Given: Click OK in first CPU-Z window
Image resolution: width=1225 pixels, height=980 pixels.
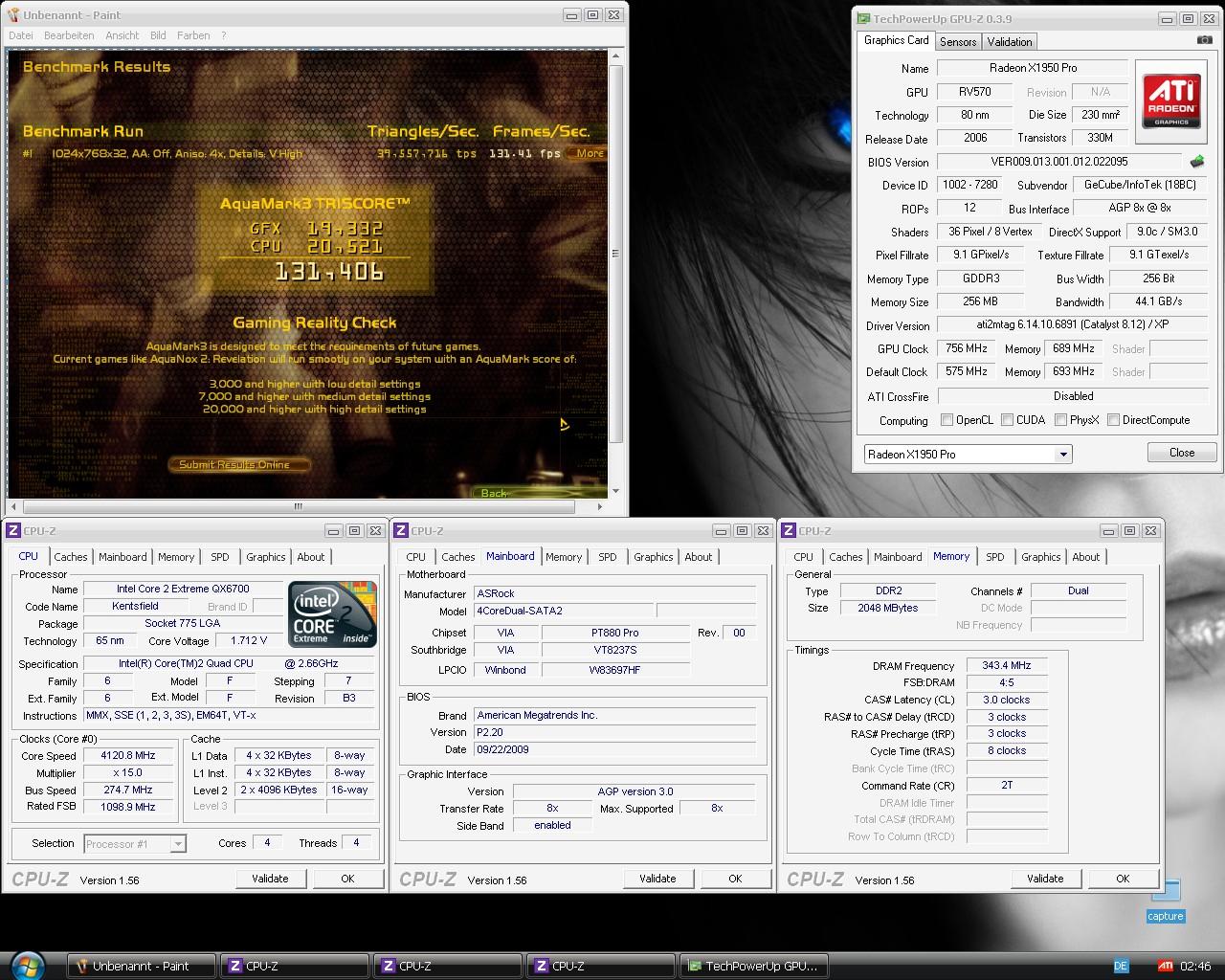Looking at the screenshot, I should pyautogui.click(x=347, y=879).
